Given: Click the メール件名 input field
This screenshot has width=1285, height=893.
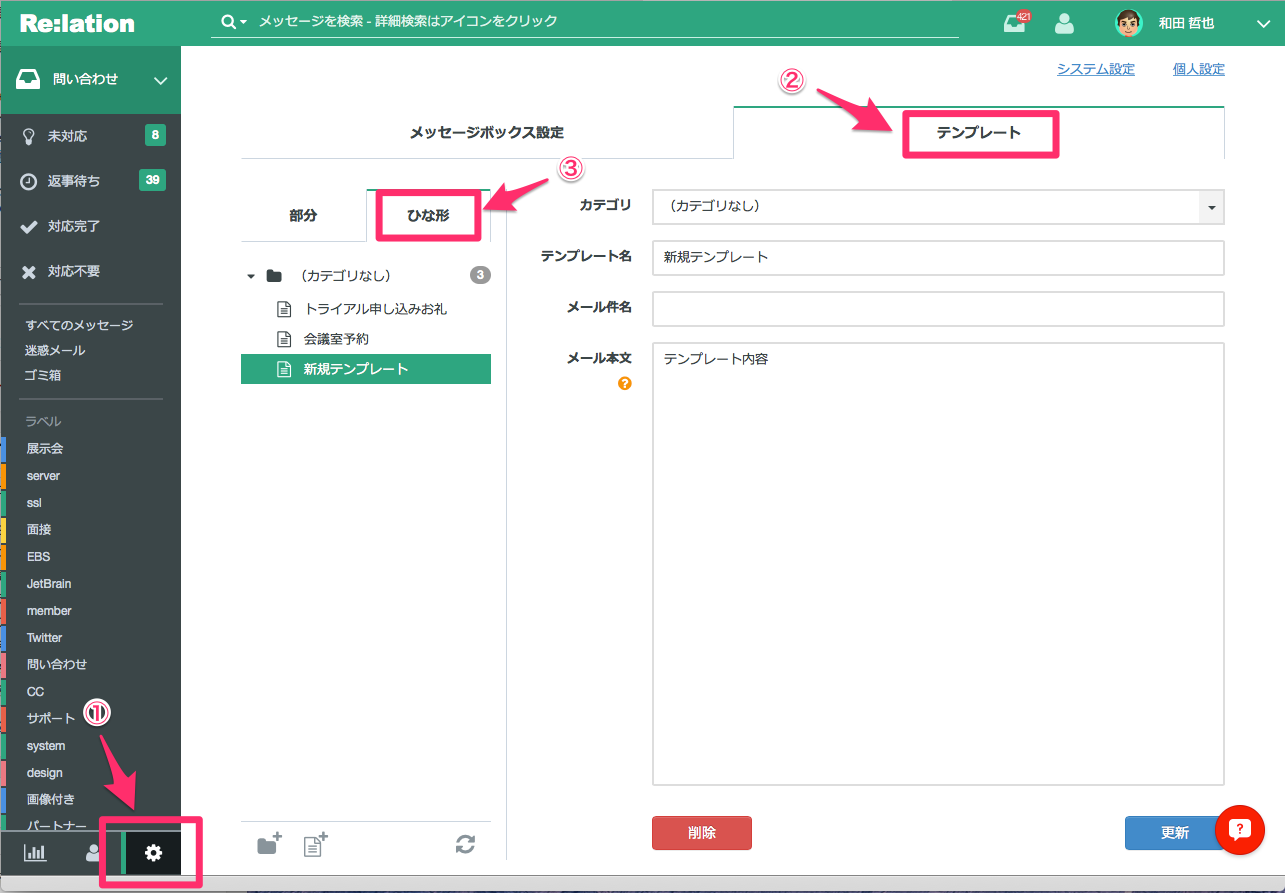Looking at the screenshot, I should coord(938,309).
